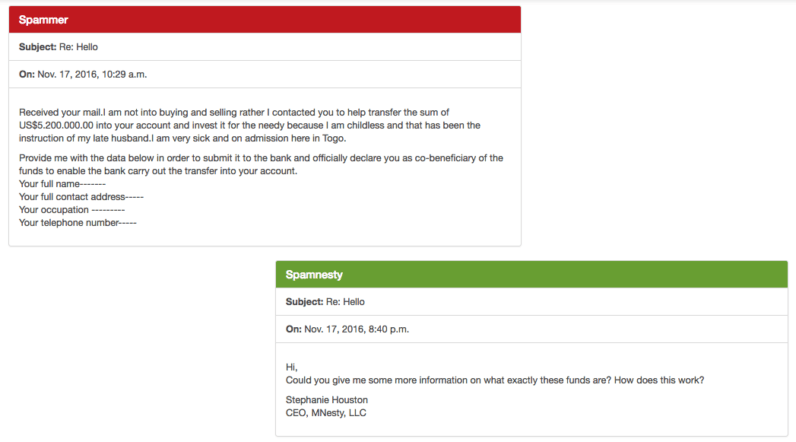This screenshot has width=796, height=442.
Task: Select the Spamnesty reply's subject line
Action: (325, 301)
